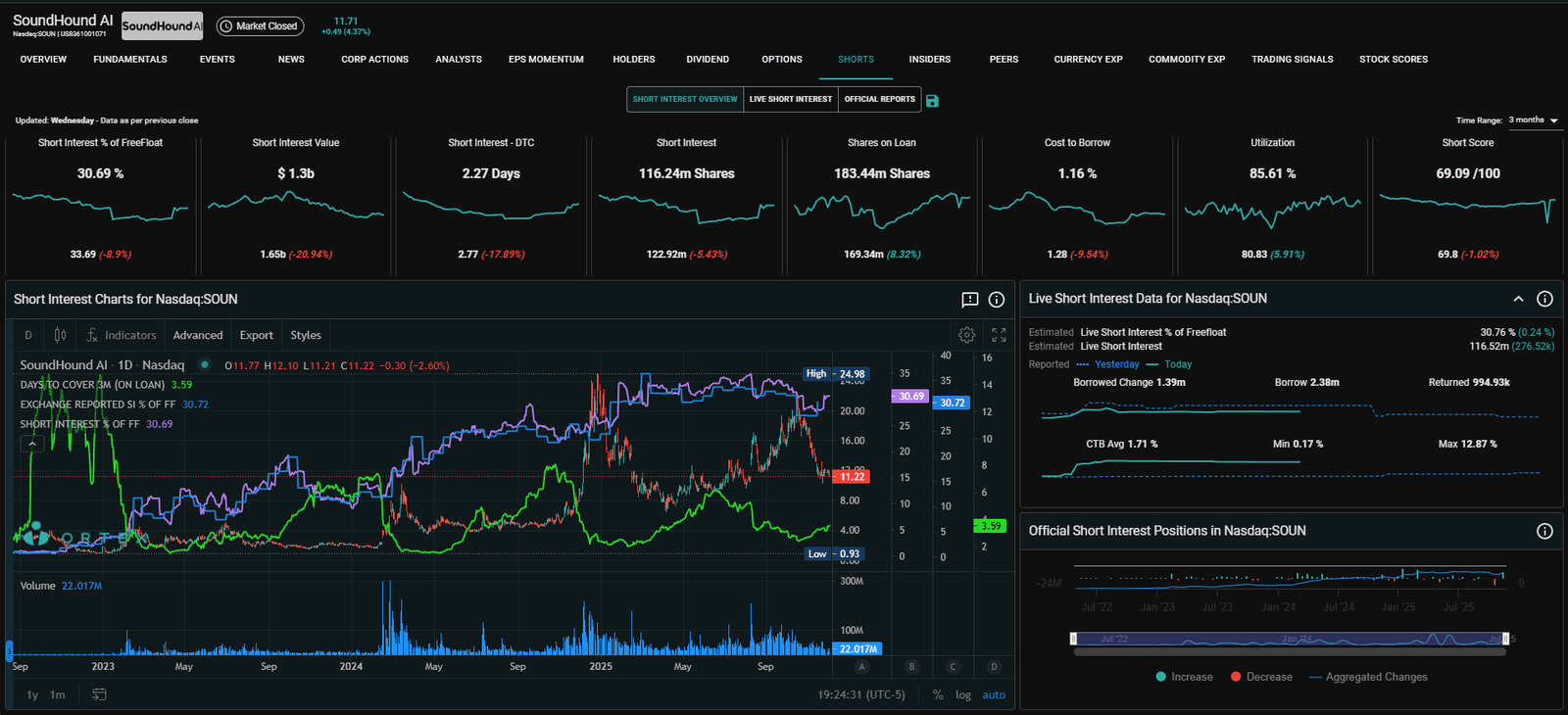Screen dimensions: 1568x715
Task: Click the save icon beside Official Reports
Action: (x=932, y=101)
